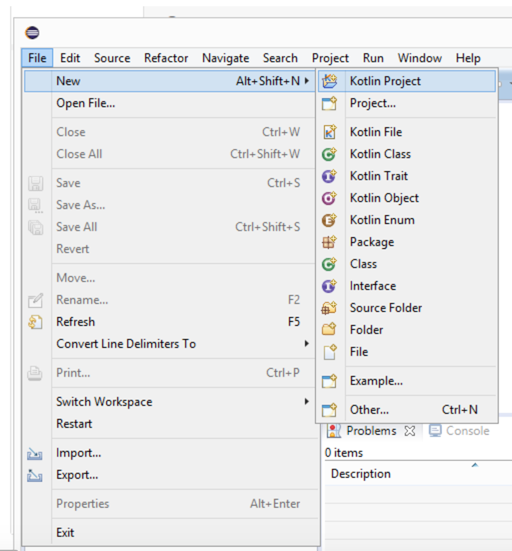The image size is (512, 551).
Task: Click the Eclipse logo in title bar
Action: click(x=32, y=33)
